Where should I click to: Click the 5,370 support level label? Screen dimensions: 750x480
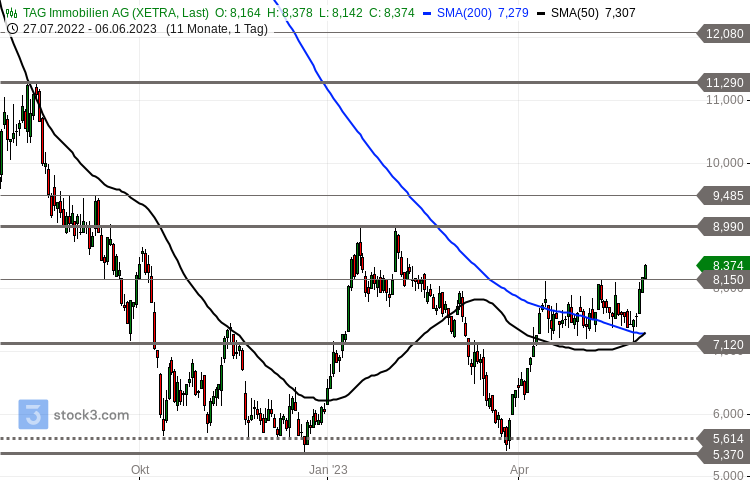click(723, 454)
